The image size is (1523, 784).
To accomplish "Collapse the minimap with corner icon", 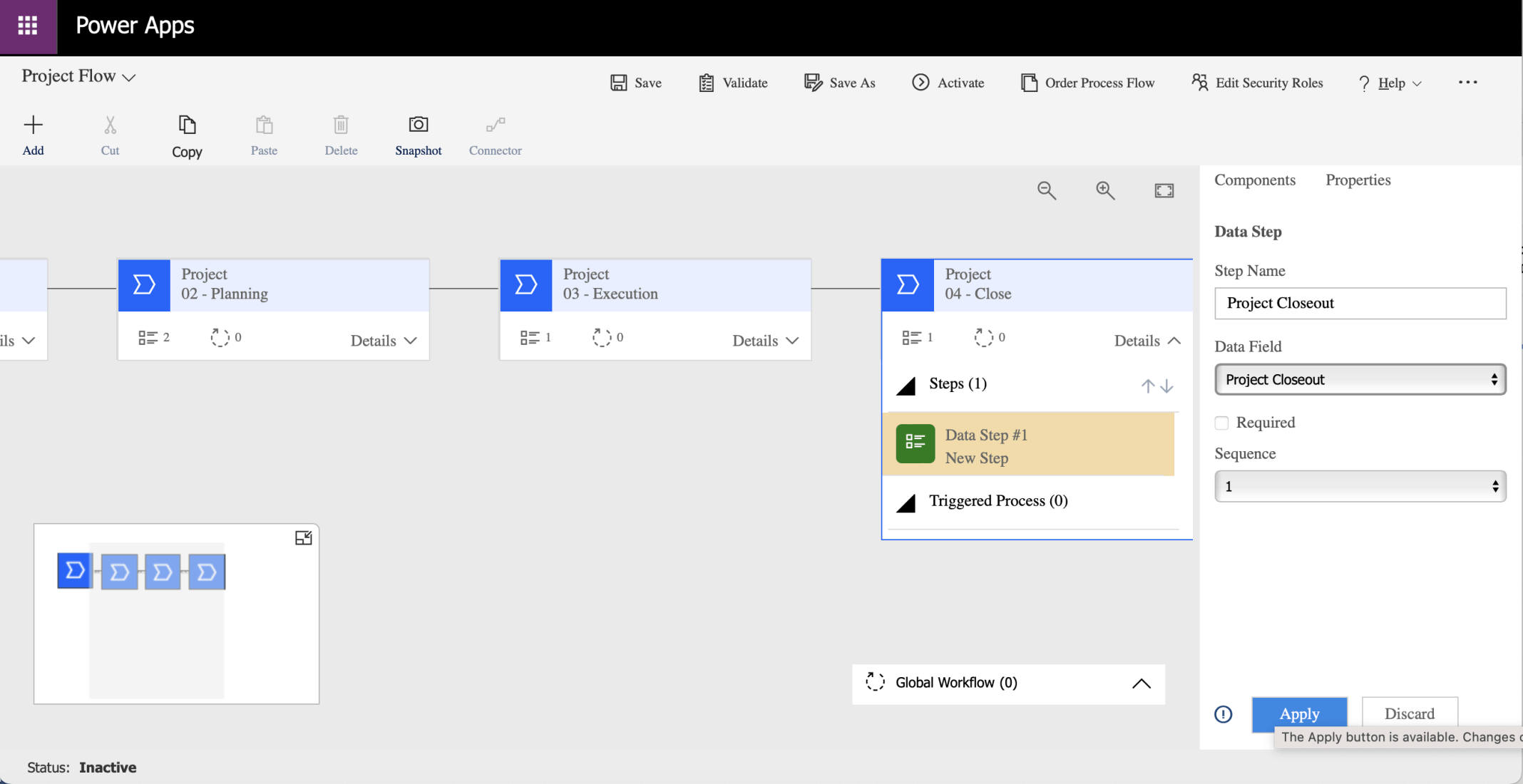I will (x=303, y=538).
